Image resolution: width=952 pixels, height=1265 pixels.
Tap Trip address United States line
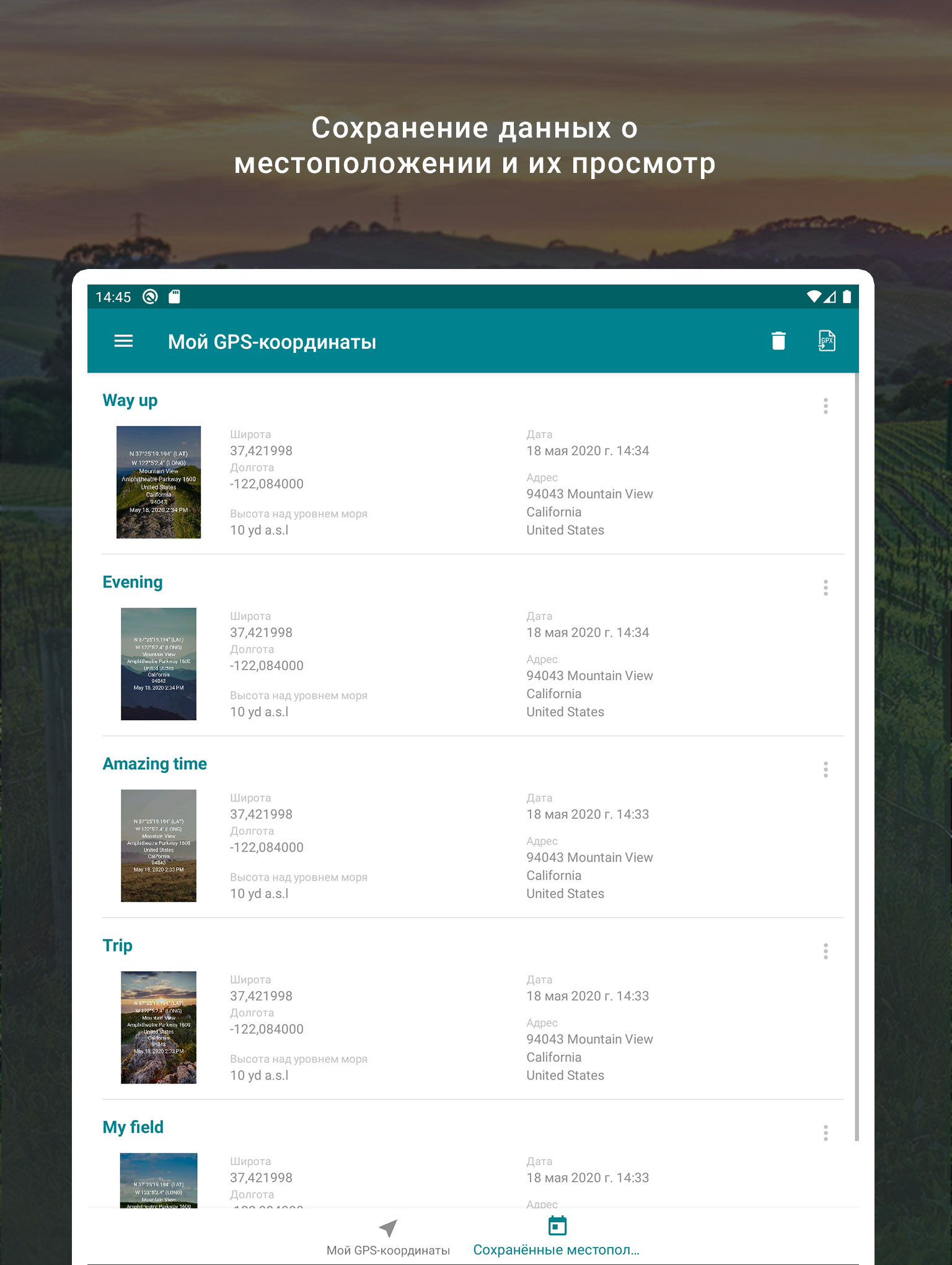[565, 1075]
